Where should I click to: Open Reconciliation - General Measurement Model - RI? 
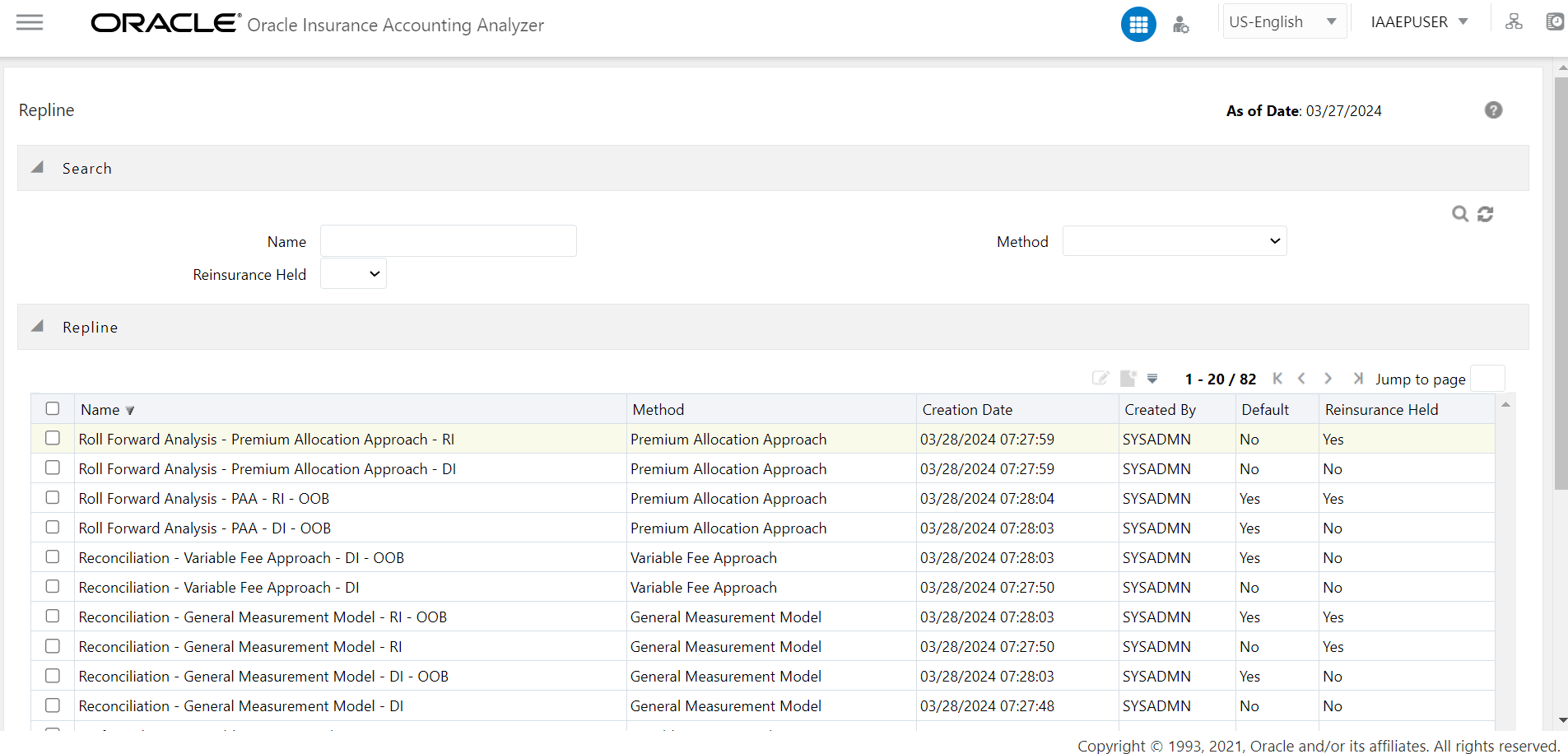pos(240,647)
